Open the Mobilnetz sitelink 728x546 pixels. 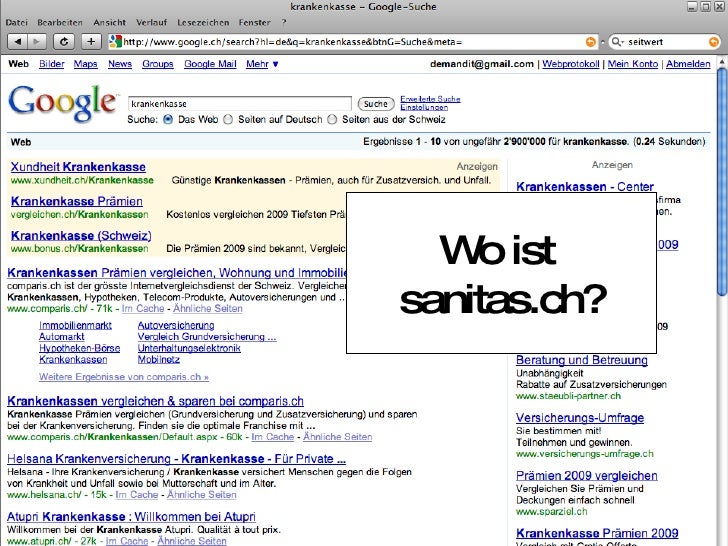pyautogui.click(x=158, y=359)
